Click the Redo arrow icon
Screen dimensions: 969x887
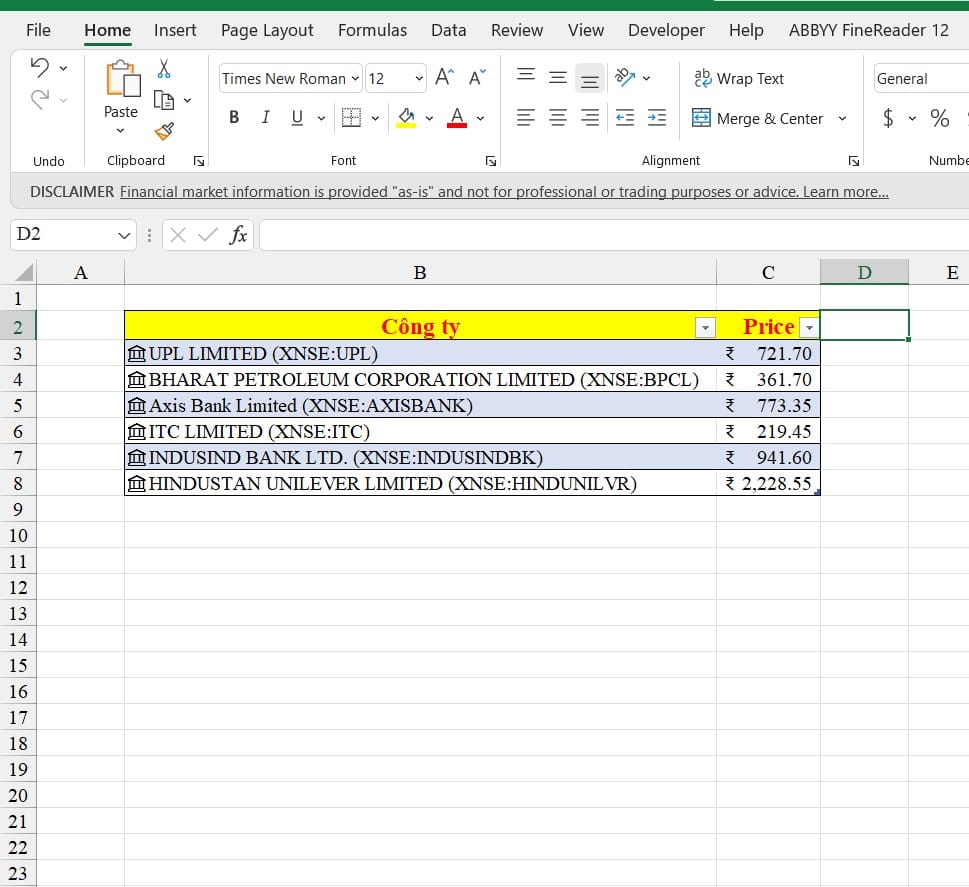click(40, 99)
